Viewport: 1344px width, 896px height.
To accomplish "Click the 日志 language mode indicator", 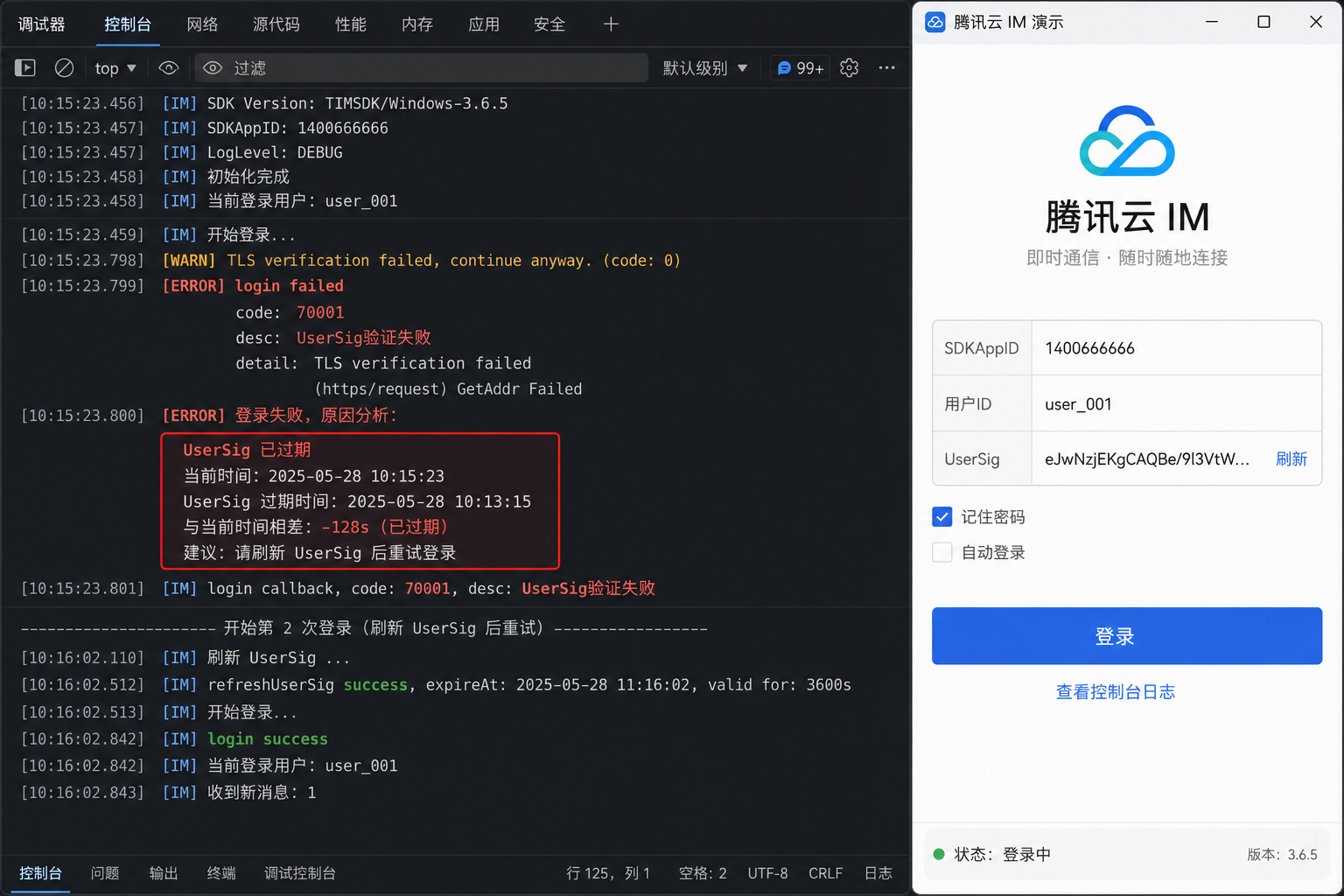I will [x=878, y=873].
